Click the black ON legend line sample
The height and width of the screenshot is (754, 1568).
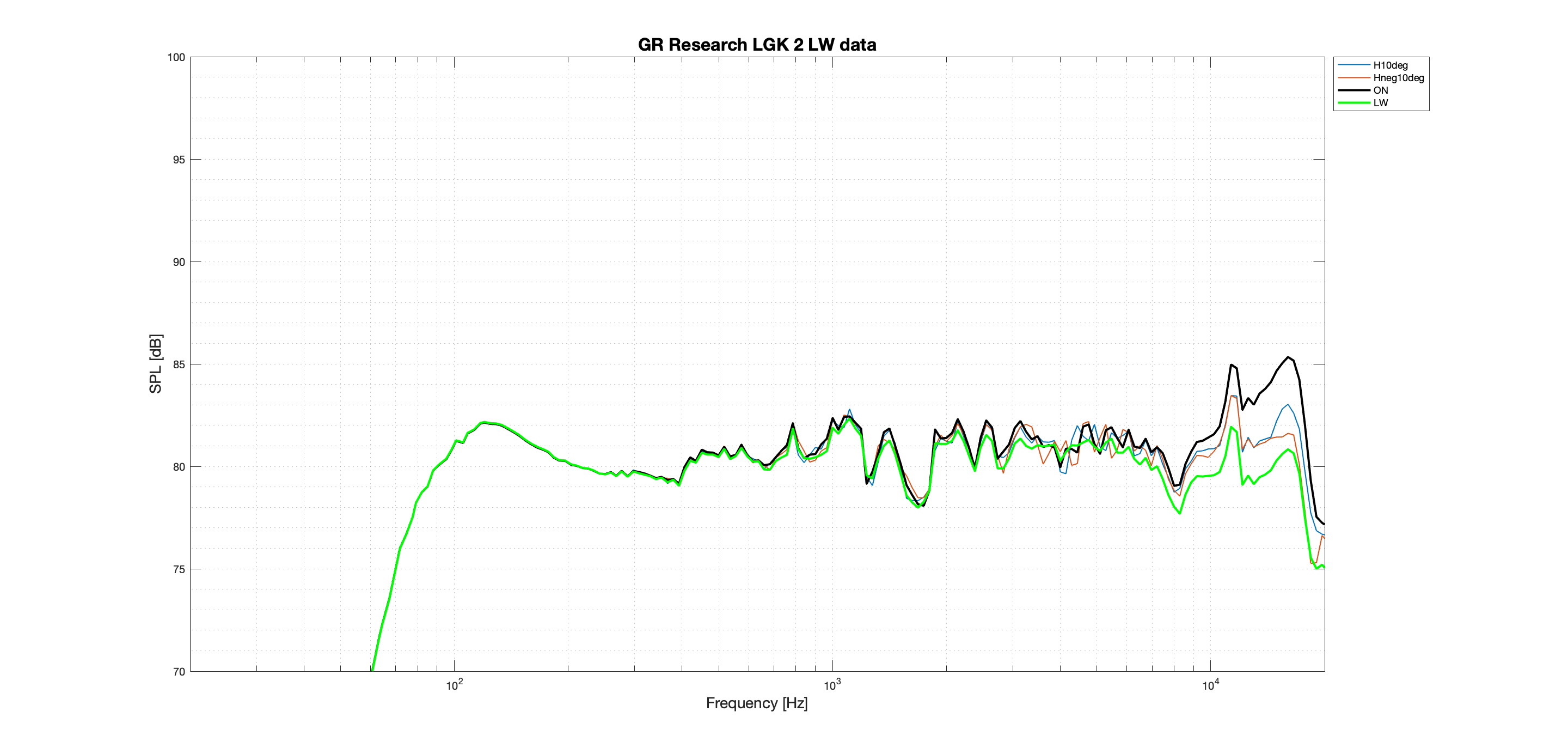(x=1353, y=90)
